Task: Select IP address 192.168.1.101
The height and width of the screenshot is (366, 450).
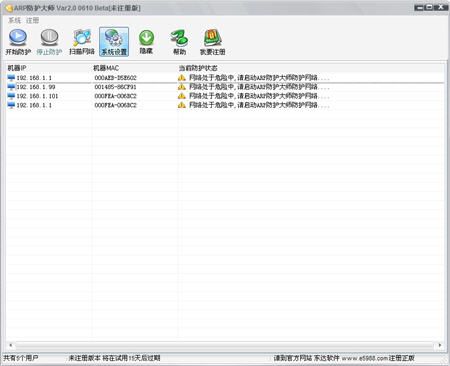Action: [37, 96]
